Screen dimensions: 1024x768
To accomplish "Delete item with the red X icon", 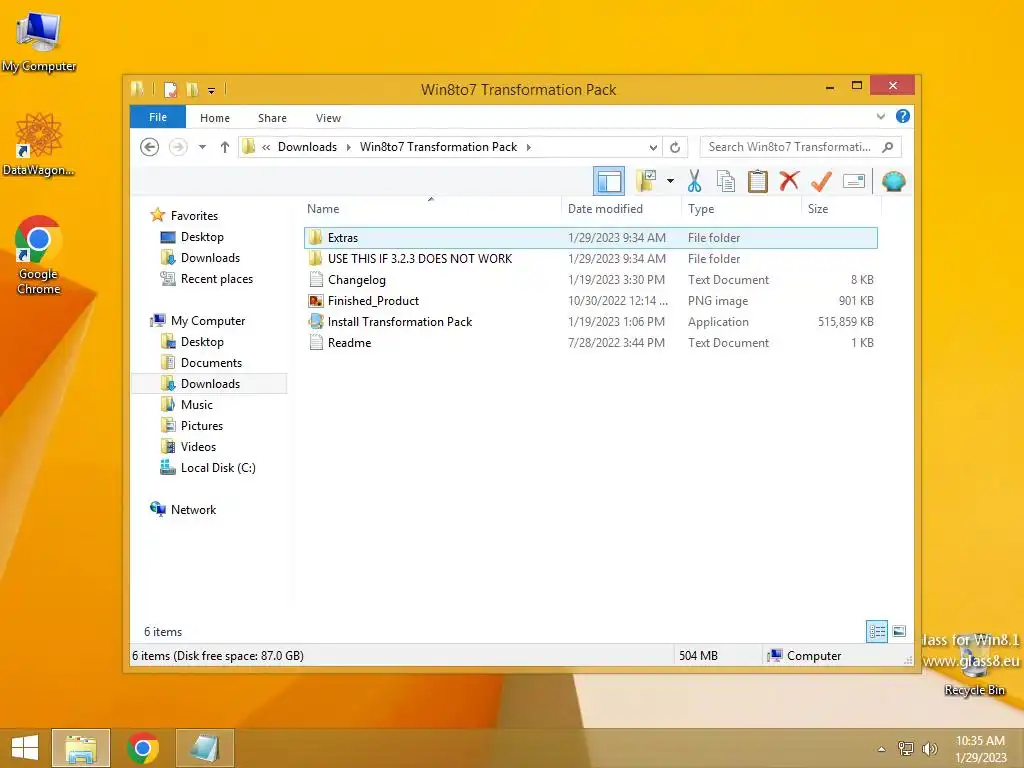I will click(x=789, y=181).
